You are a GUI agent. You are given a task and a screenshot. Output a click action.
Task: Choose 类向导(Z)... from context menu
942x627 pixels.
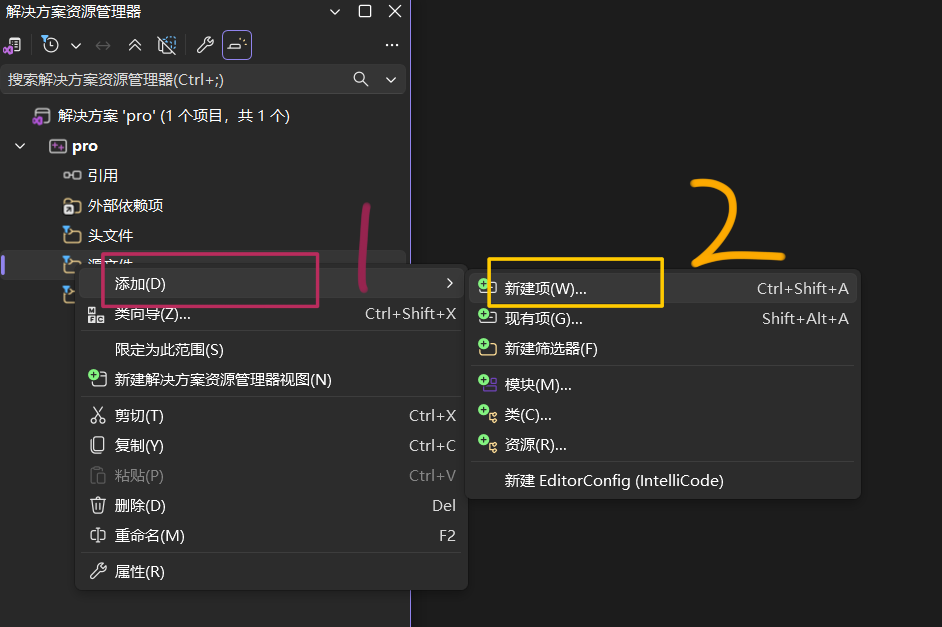coord(272,314)
